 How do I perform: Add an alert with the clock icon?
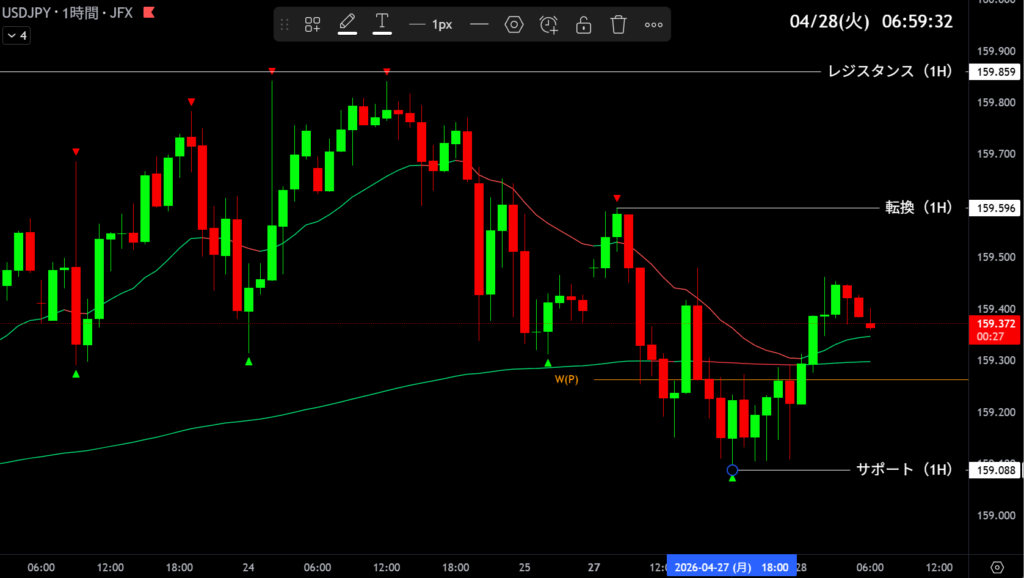[548, 25]
